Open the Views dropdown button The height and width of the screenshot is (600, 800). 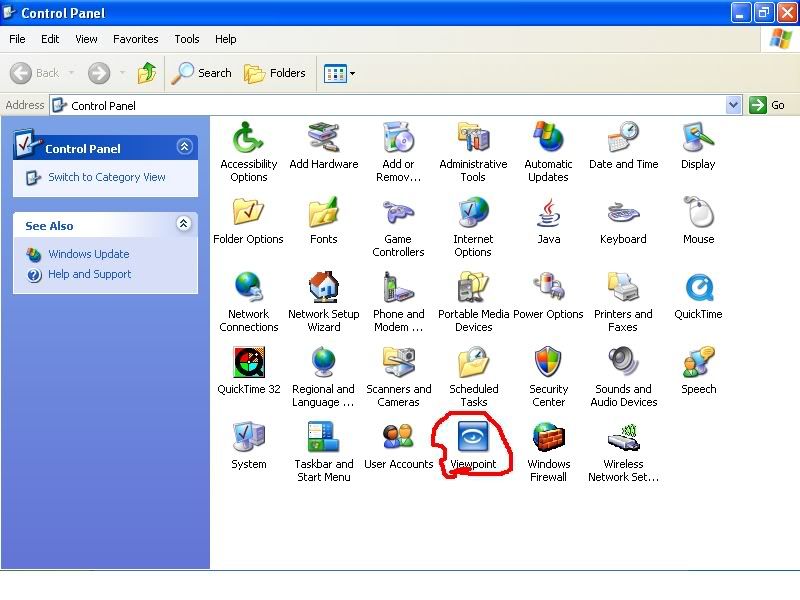339,73
